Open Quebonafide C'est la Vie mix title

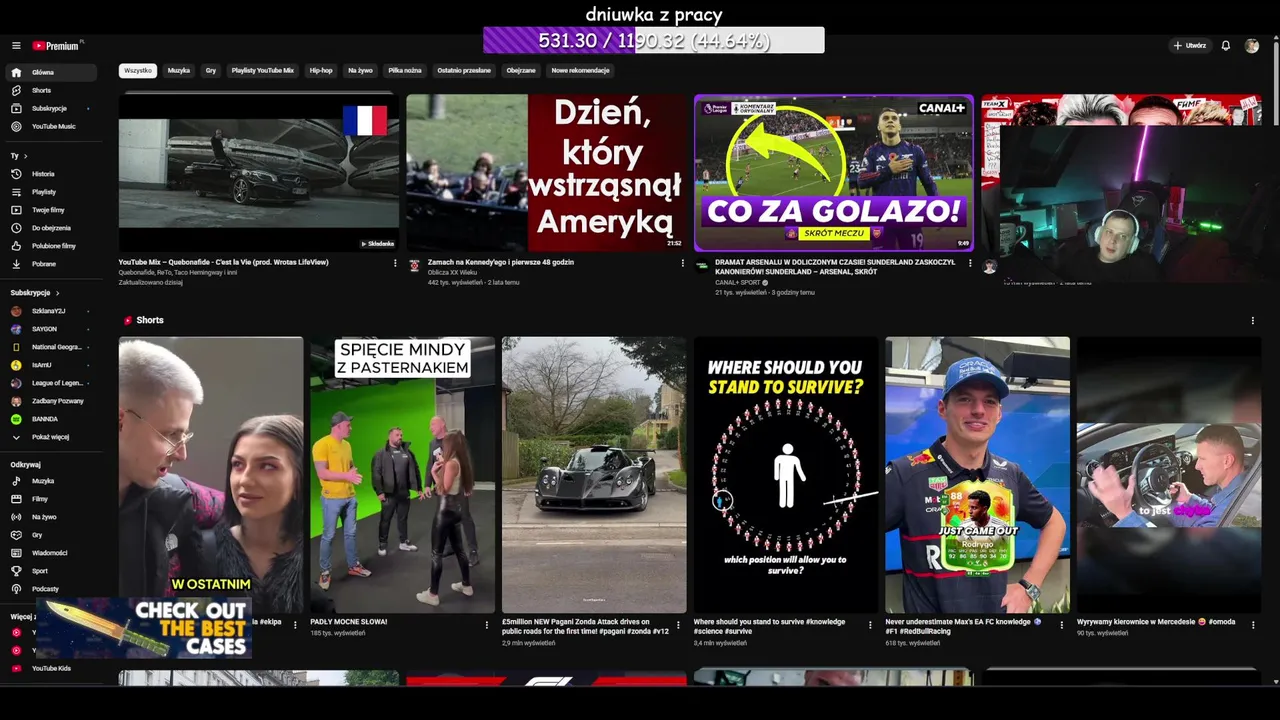223,262
